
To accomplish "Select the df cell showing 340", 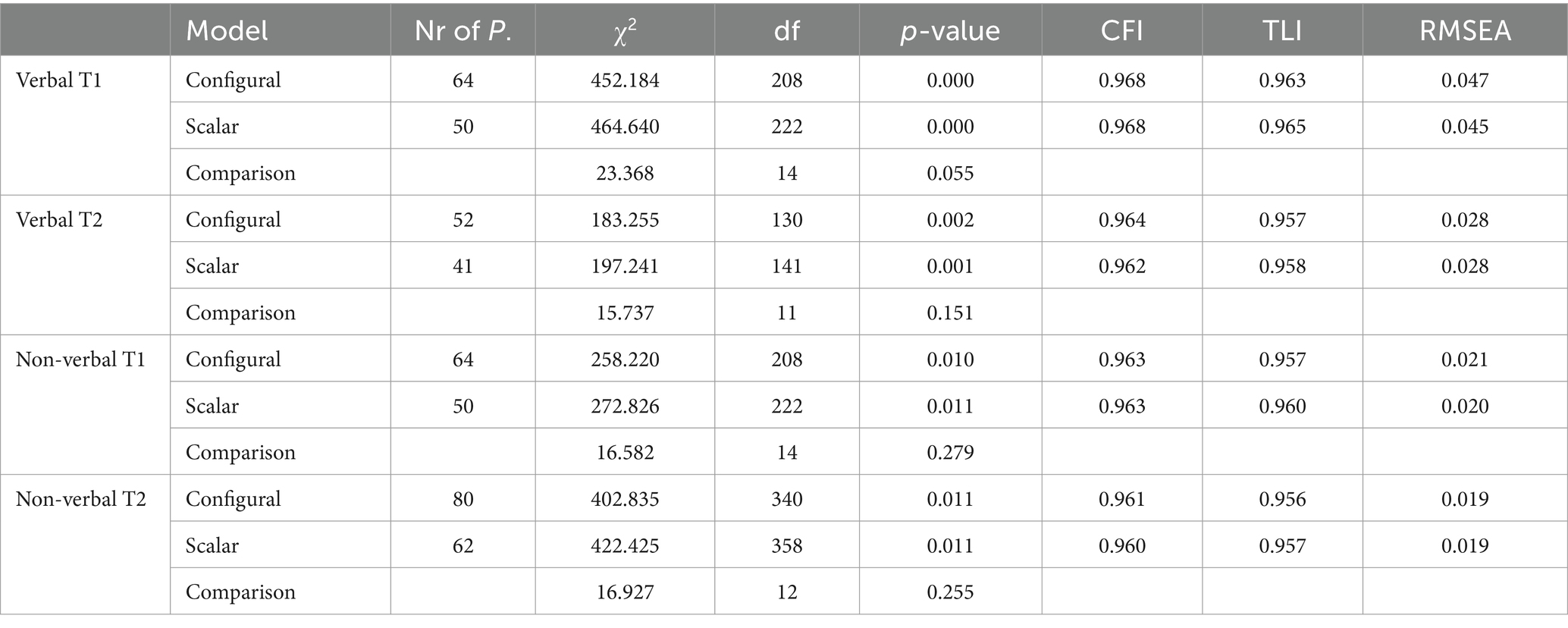I will point(786,498).
